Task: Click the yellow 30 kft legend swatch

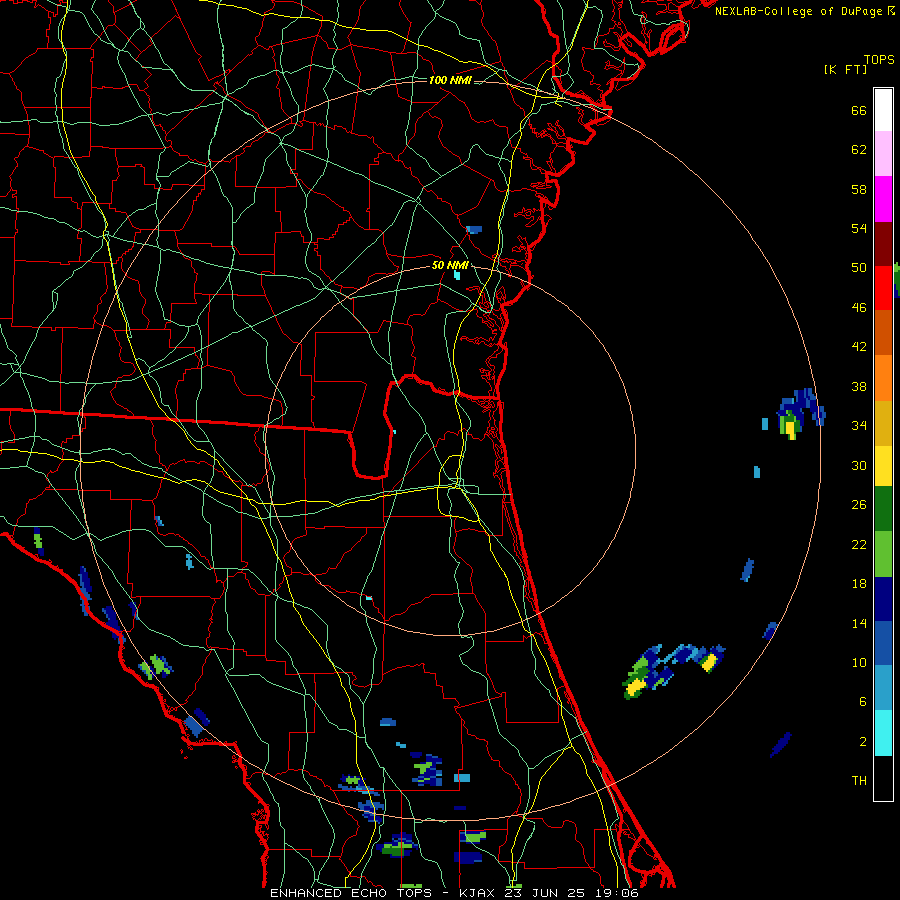Action: point(883,466)
